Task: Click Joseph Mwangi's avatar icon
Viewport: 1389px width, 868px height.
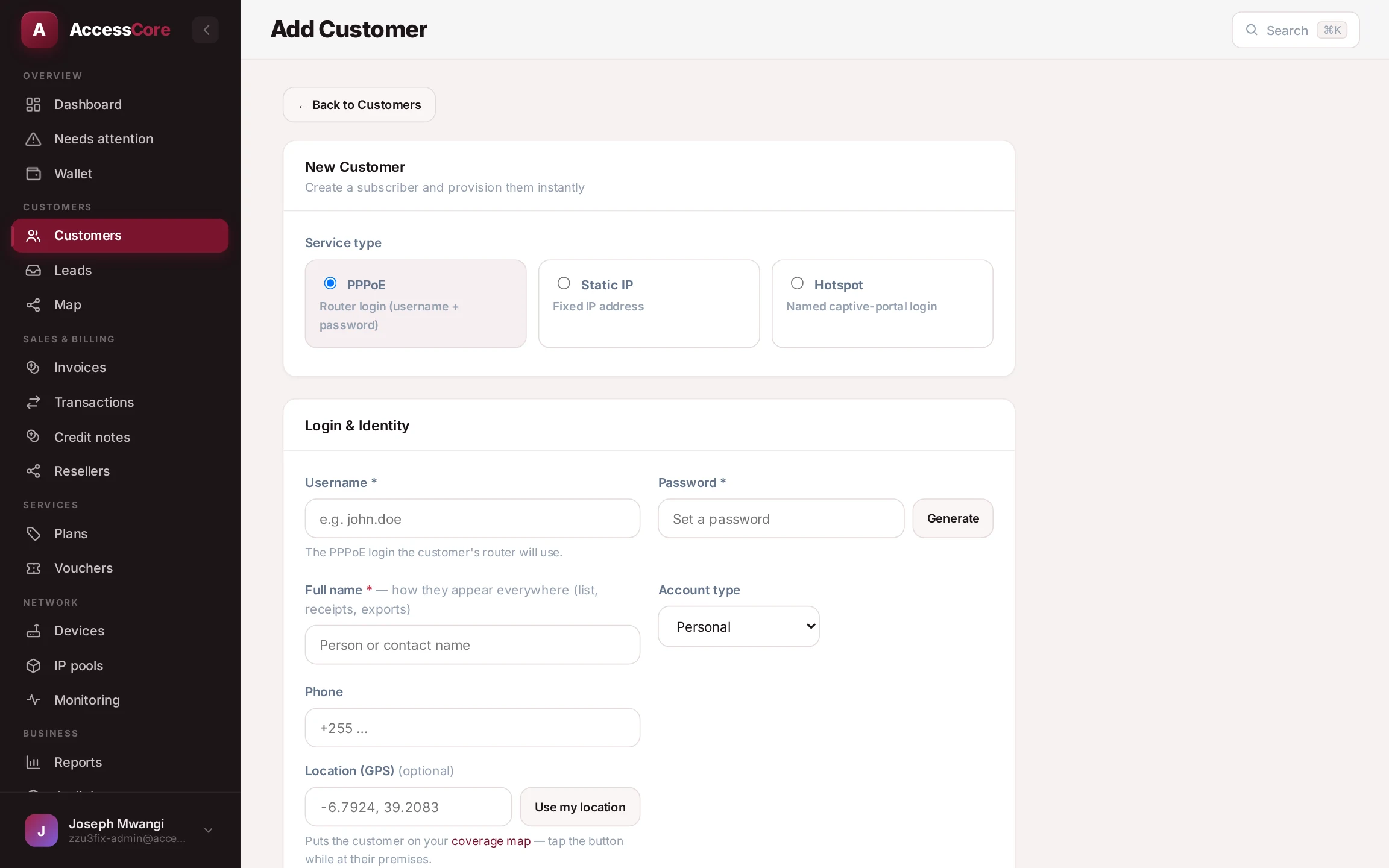Action: (42, 830)
